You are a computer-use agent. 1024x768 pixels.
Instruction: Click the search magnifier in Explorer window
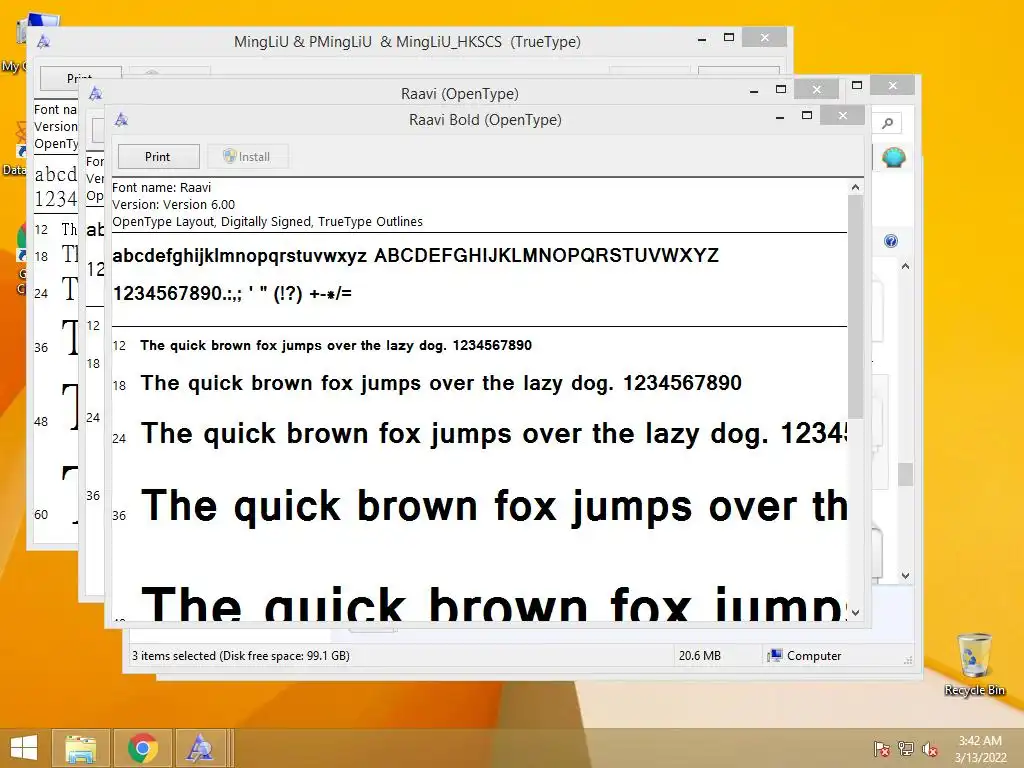887,123
